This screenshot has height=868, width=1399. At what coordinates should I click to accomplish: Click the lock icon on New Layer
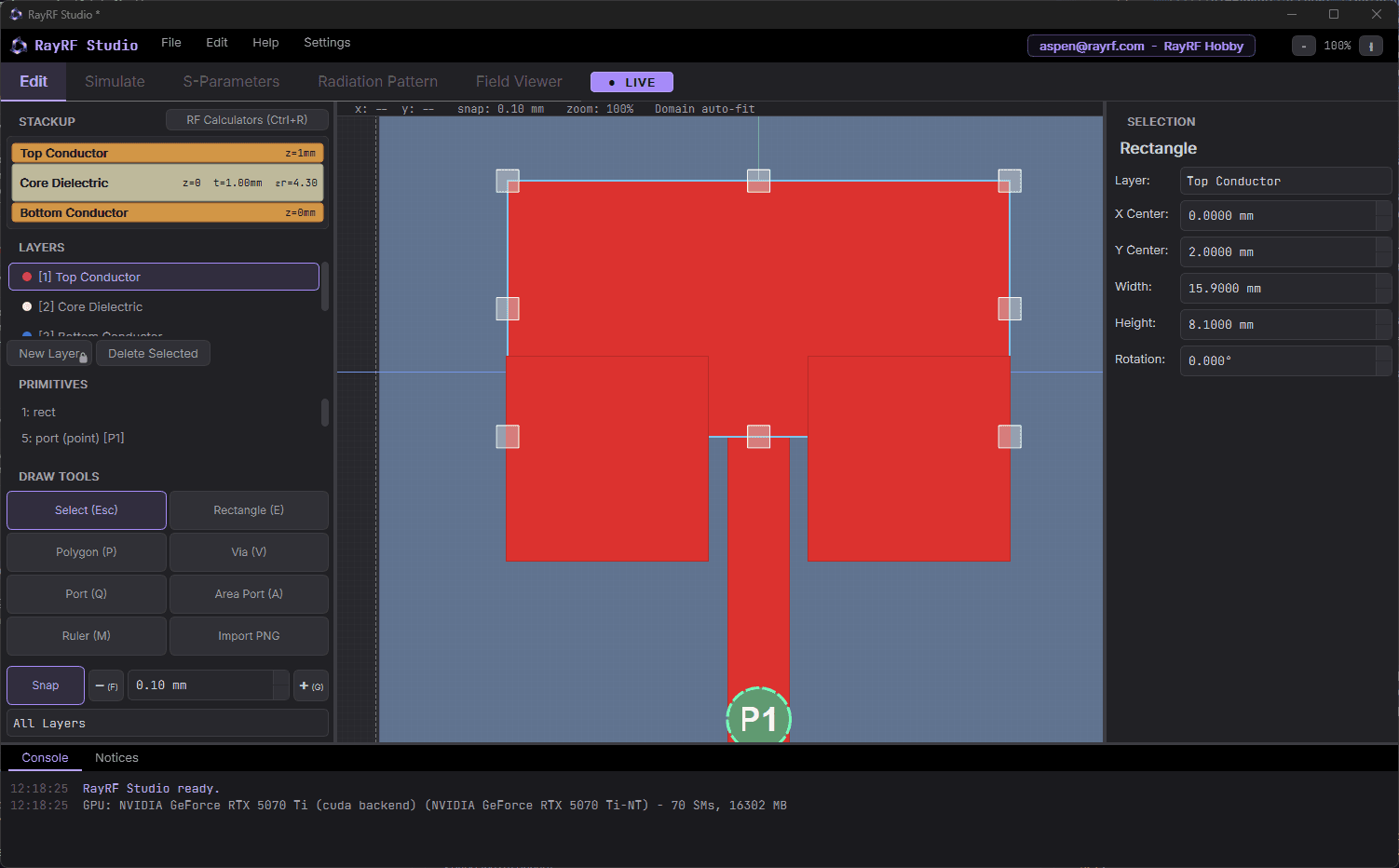click(83, 359)
